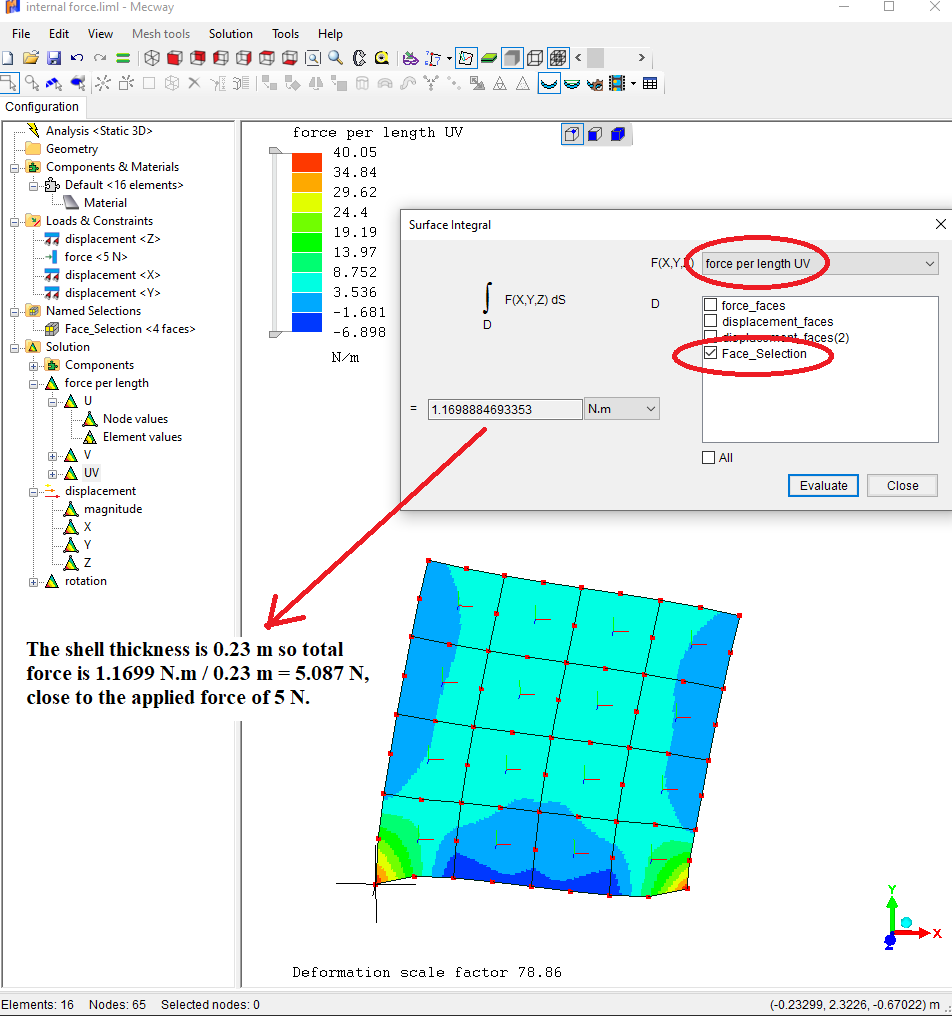Screen dimensions: 952x1016
Task: Click the deformed view with camera icon
Action: pyautogui.click(x=594, y=84)
